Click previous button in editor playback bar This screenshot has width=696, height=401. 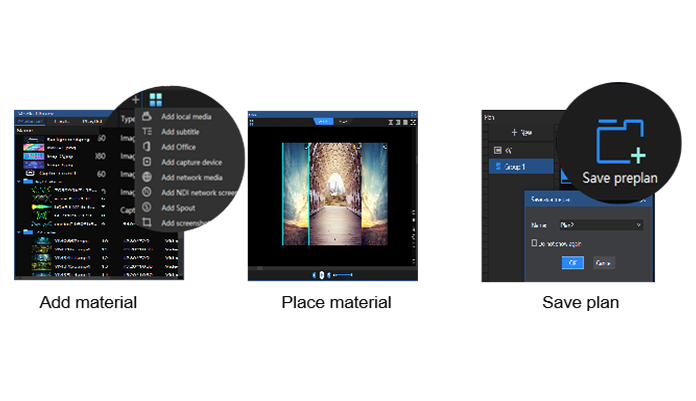click(x=314, y=275)
